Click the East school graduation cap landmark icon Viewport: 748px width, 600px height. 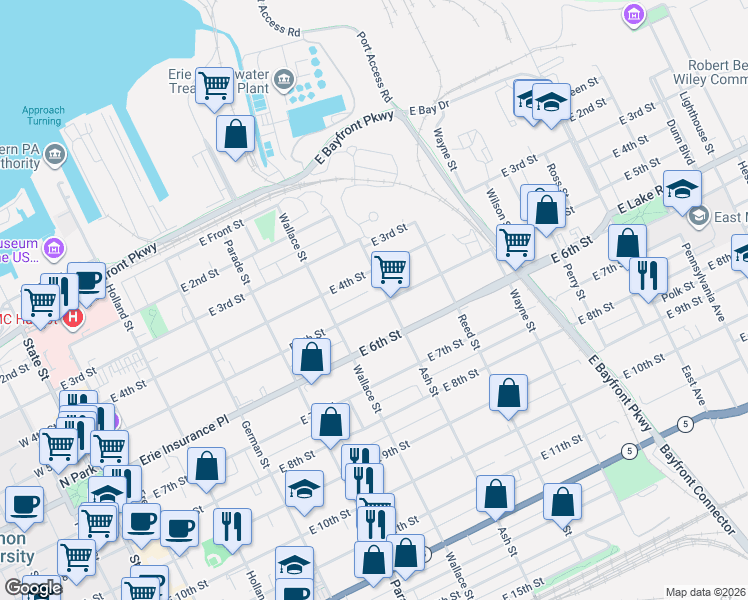coord(698,217)
